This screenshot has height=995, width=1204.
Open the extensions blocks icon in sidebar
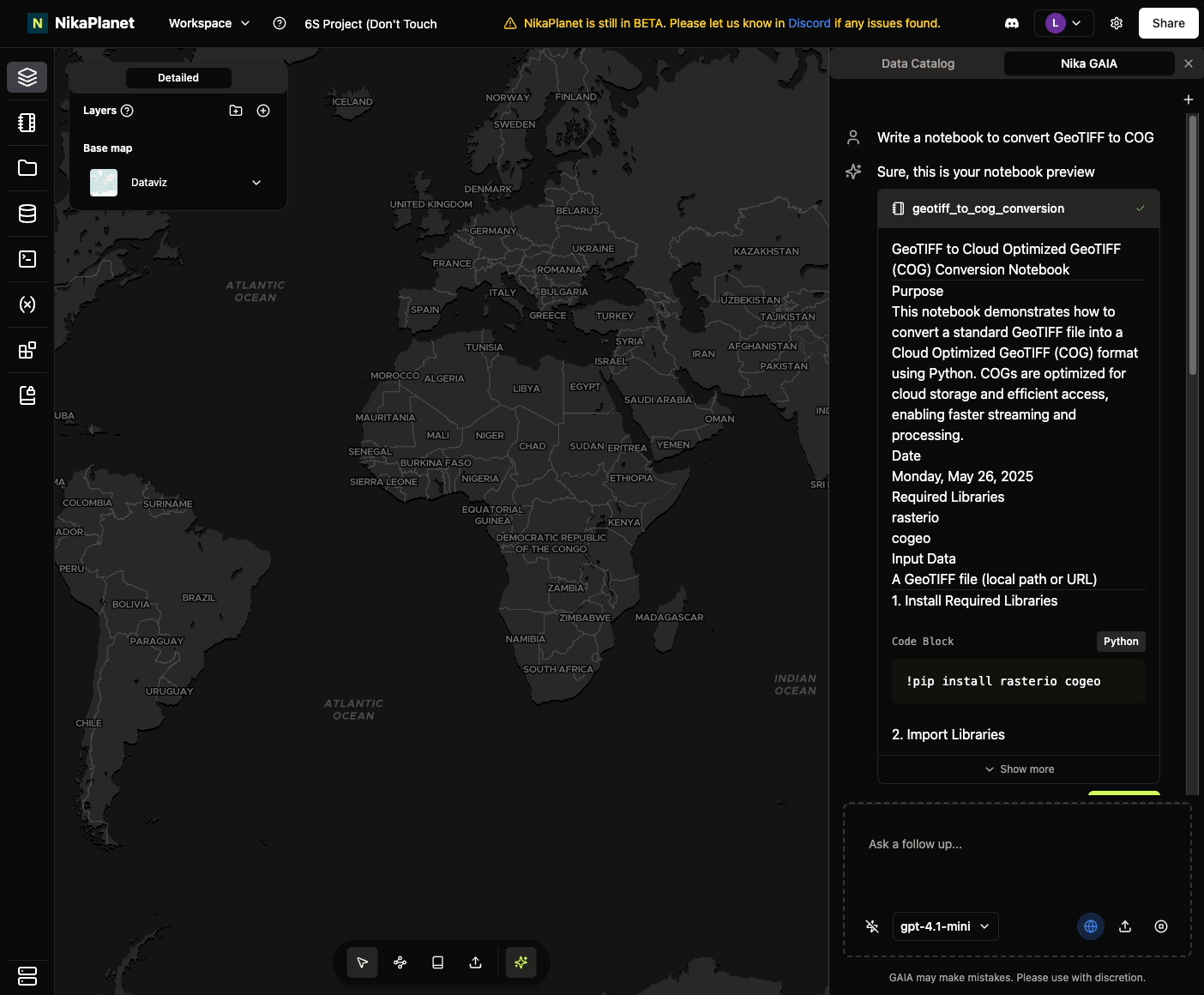tap(27, 350)
